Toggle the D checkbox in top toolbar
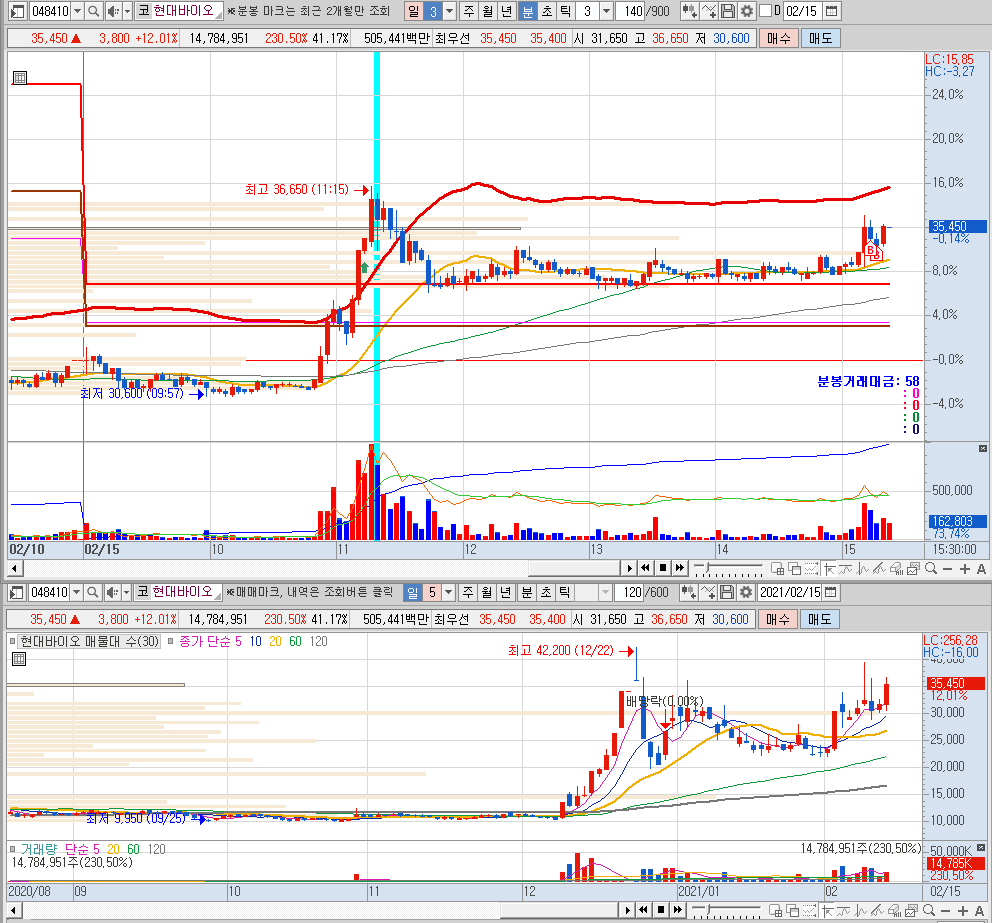992x923 pixels. coord(765,11)
